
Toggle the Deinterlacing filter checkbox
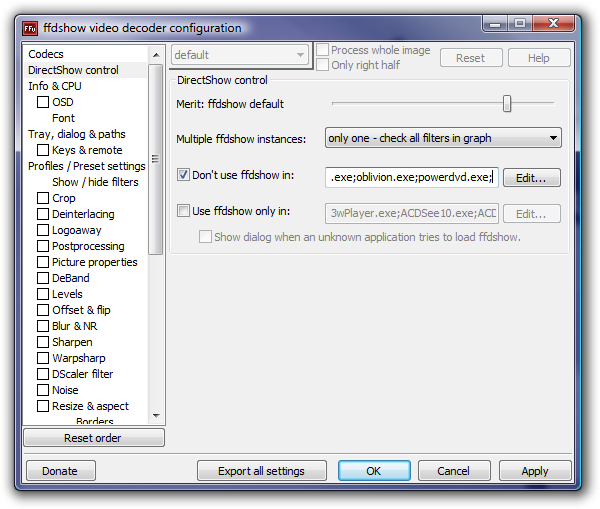click(43, 214)
